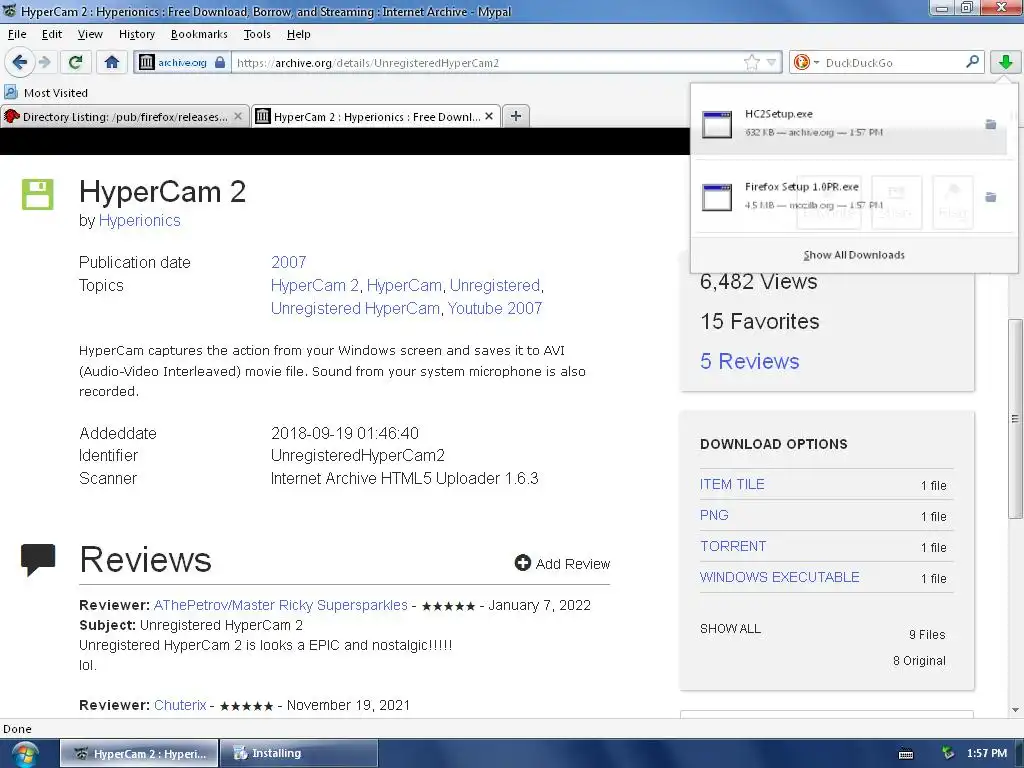Click the scrollbar down arrow

pos(1015,709)
